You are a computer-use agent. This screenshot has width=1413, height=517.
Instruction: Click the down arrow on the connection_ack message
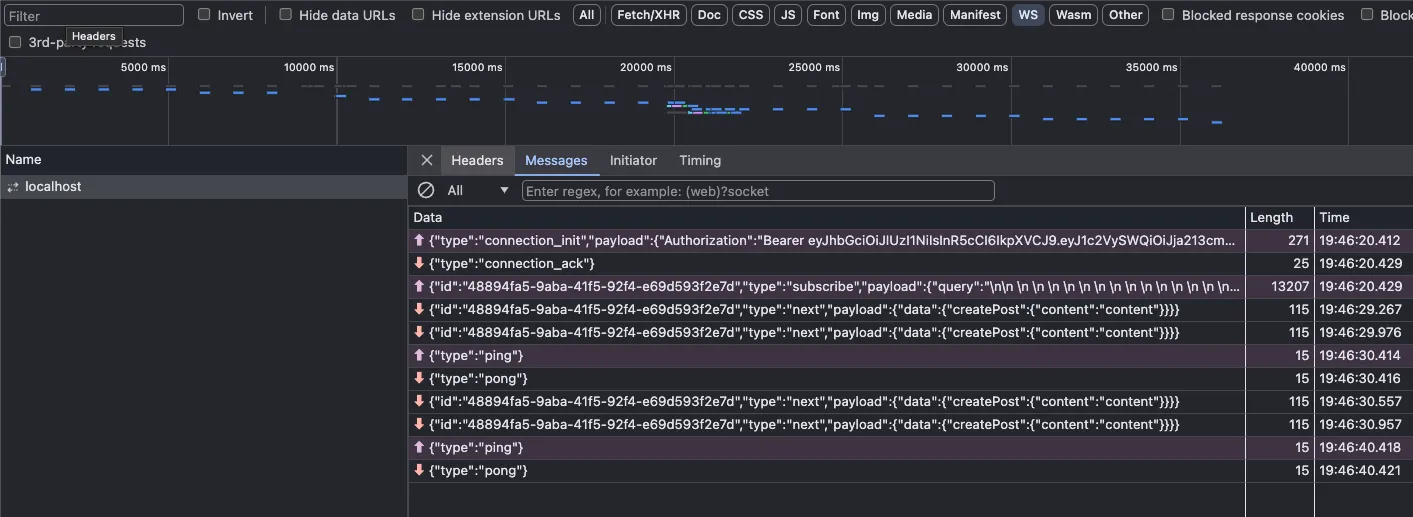point(419,263)
